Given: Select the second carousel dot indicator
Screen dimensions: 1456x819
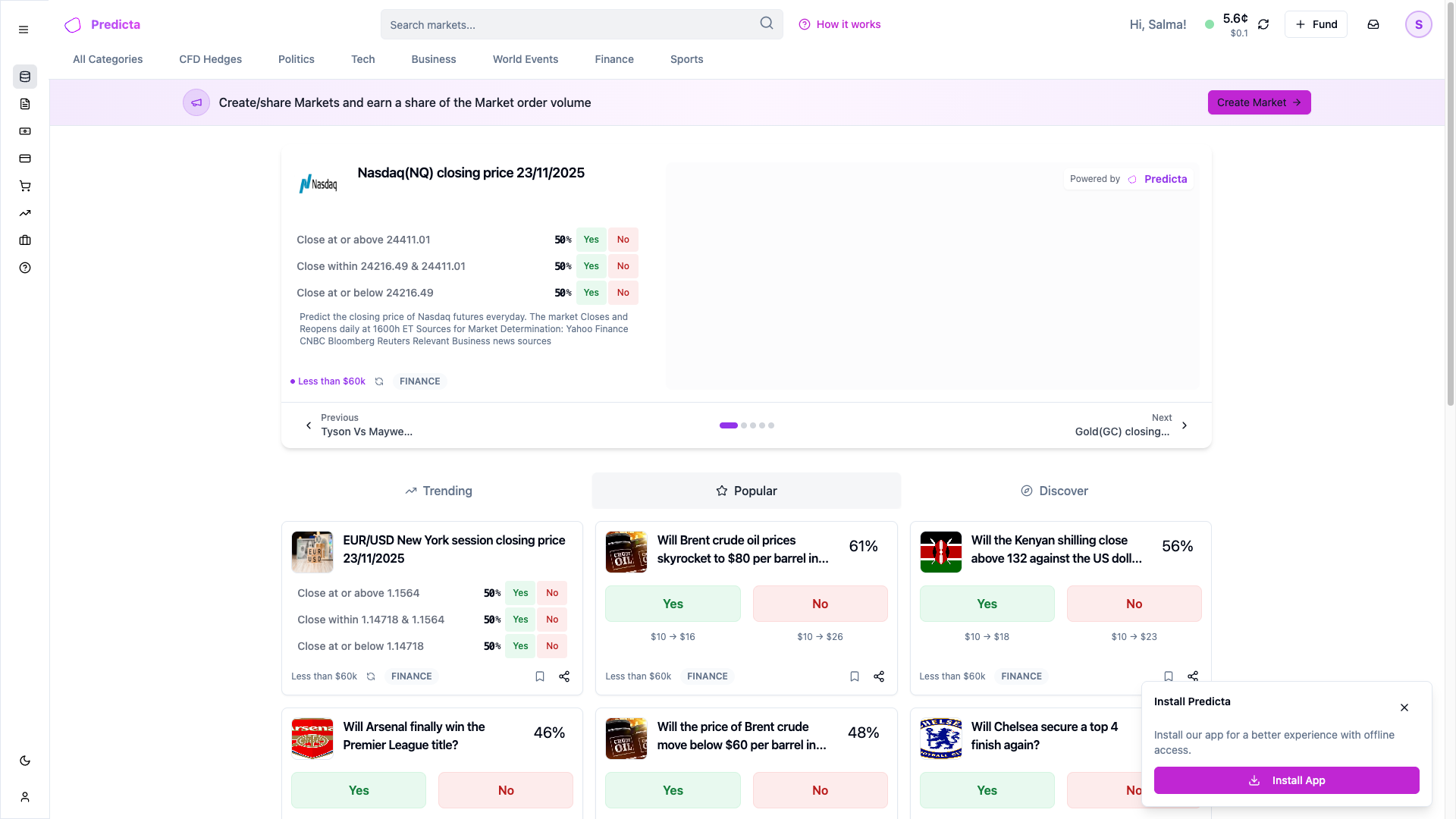Looking at the screenshot, I should click(743, 425).
